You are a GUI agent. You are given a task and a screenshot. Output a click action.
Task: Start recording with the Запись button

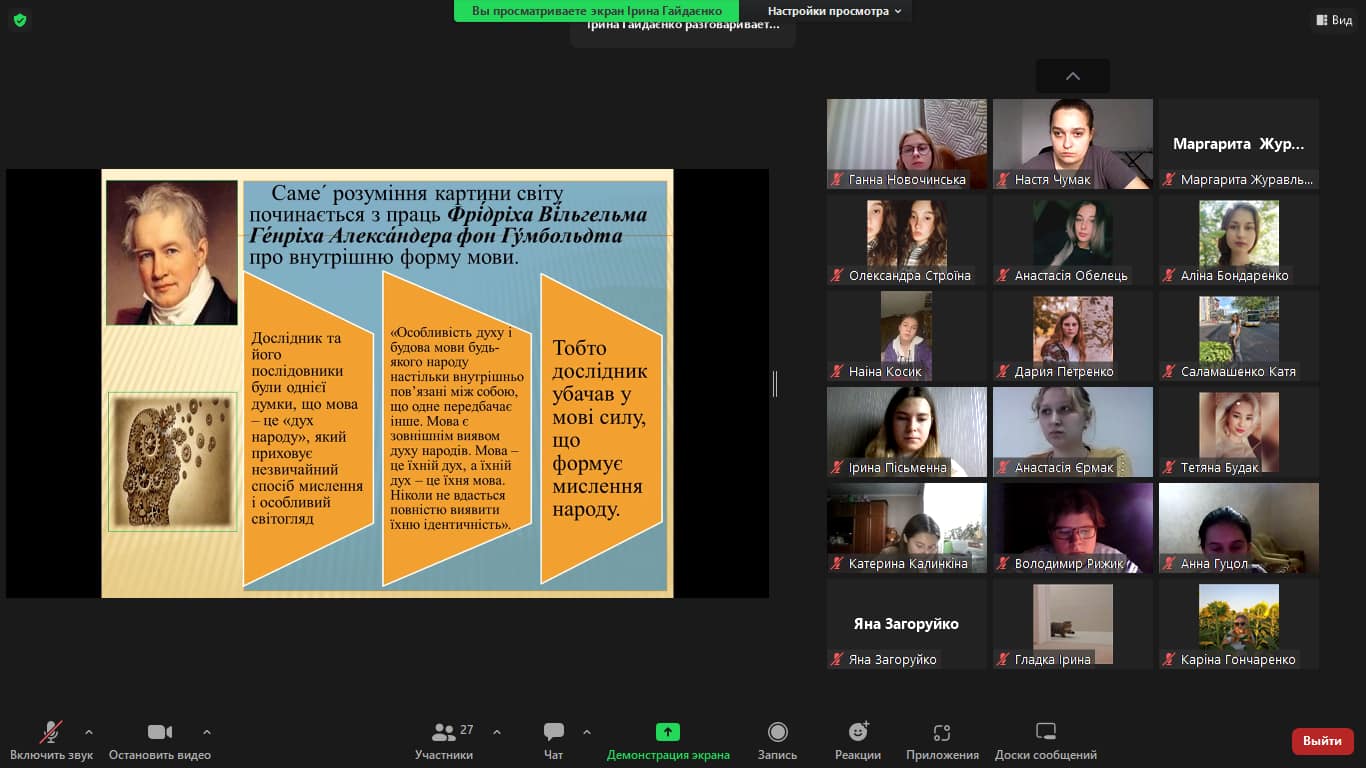[x=777, y=740]
